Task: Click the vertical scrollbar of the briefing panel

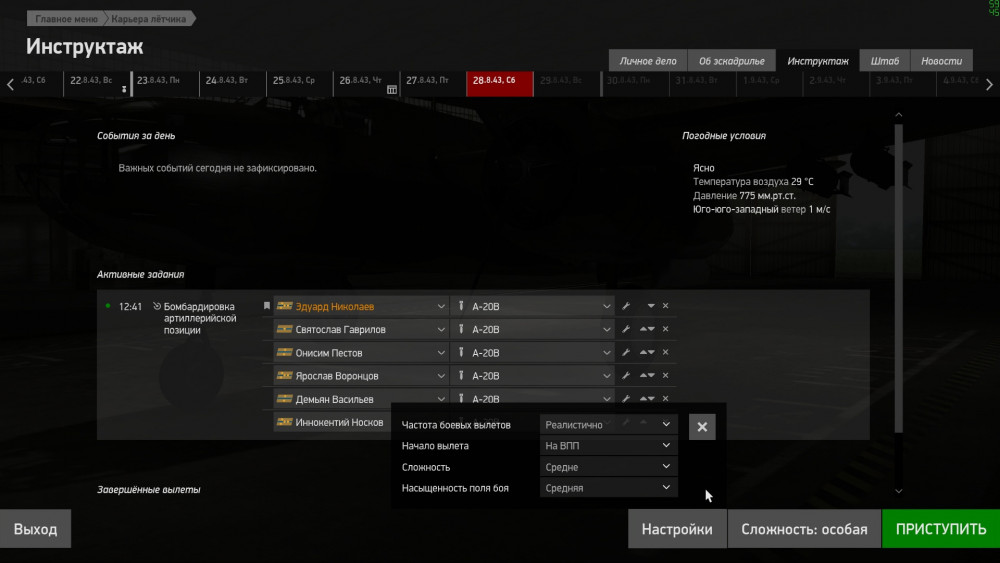Action: coord(899,278)
